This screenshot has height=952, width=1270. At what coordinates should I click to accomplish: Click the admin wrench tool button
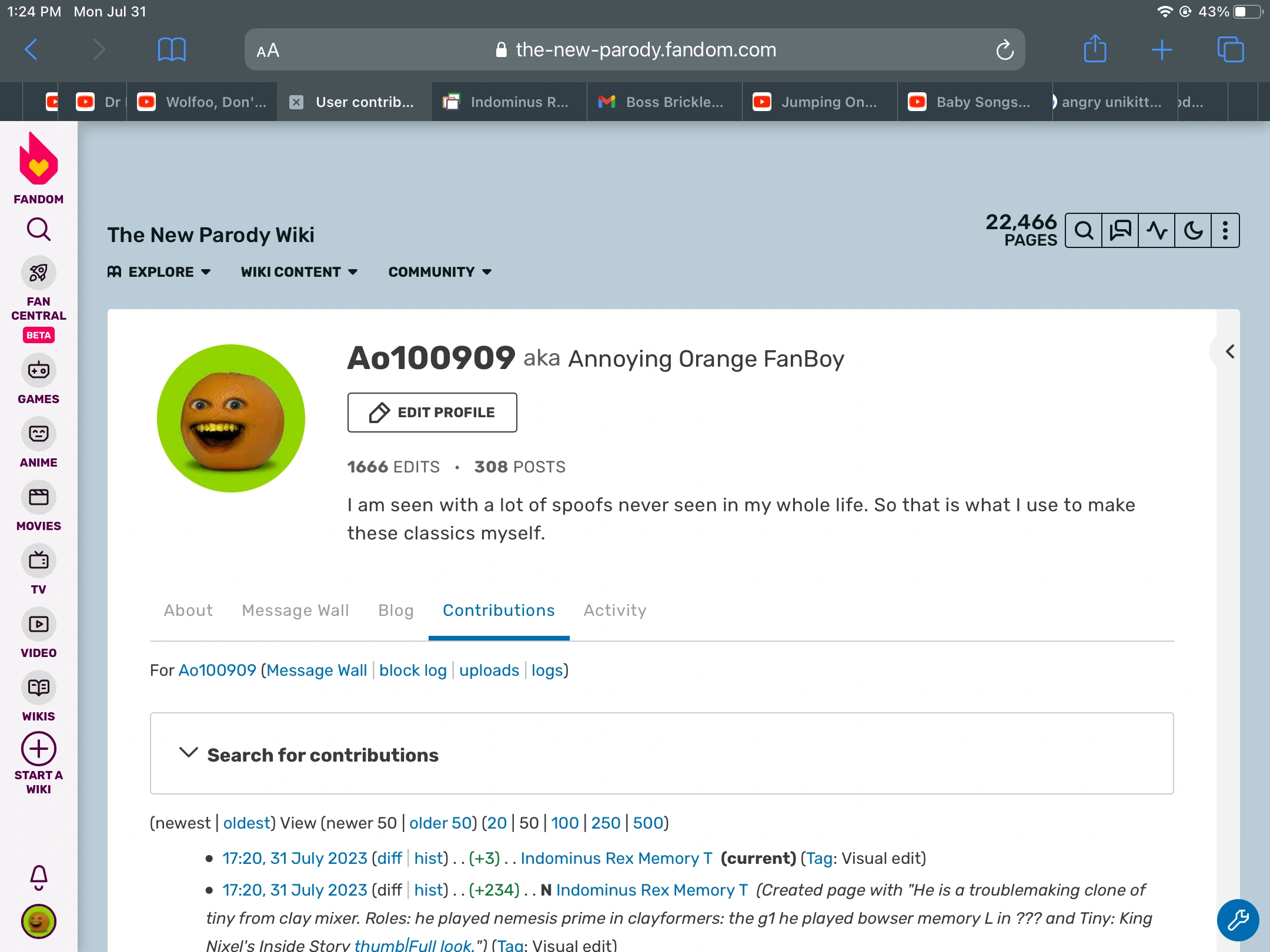pyautogui.click(x=1238, y=920)
